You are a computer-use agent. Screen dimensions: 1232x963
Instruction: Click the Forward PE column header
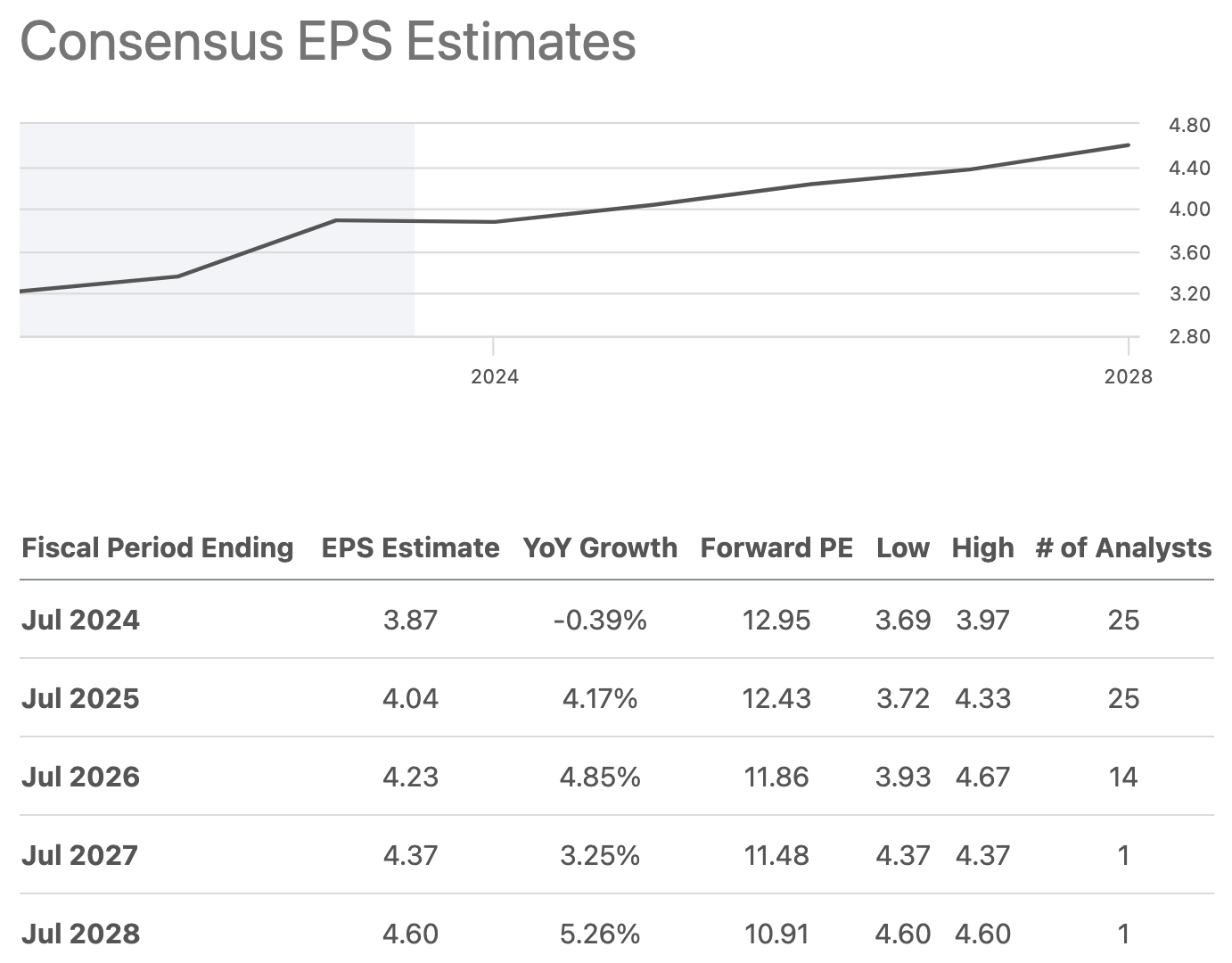click(776, 547)
